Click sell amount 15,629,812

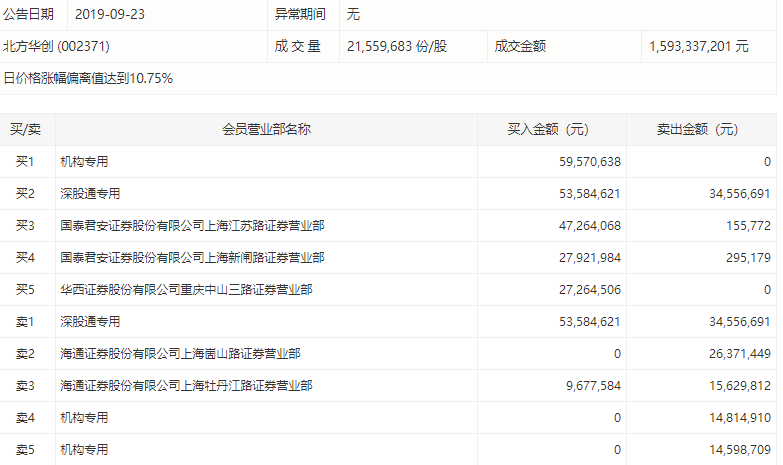tap(740, 386)
